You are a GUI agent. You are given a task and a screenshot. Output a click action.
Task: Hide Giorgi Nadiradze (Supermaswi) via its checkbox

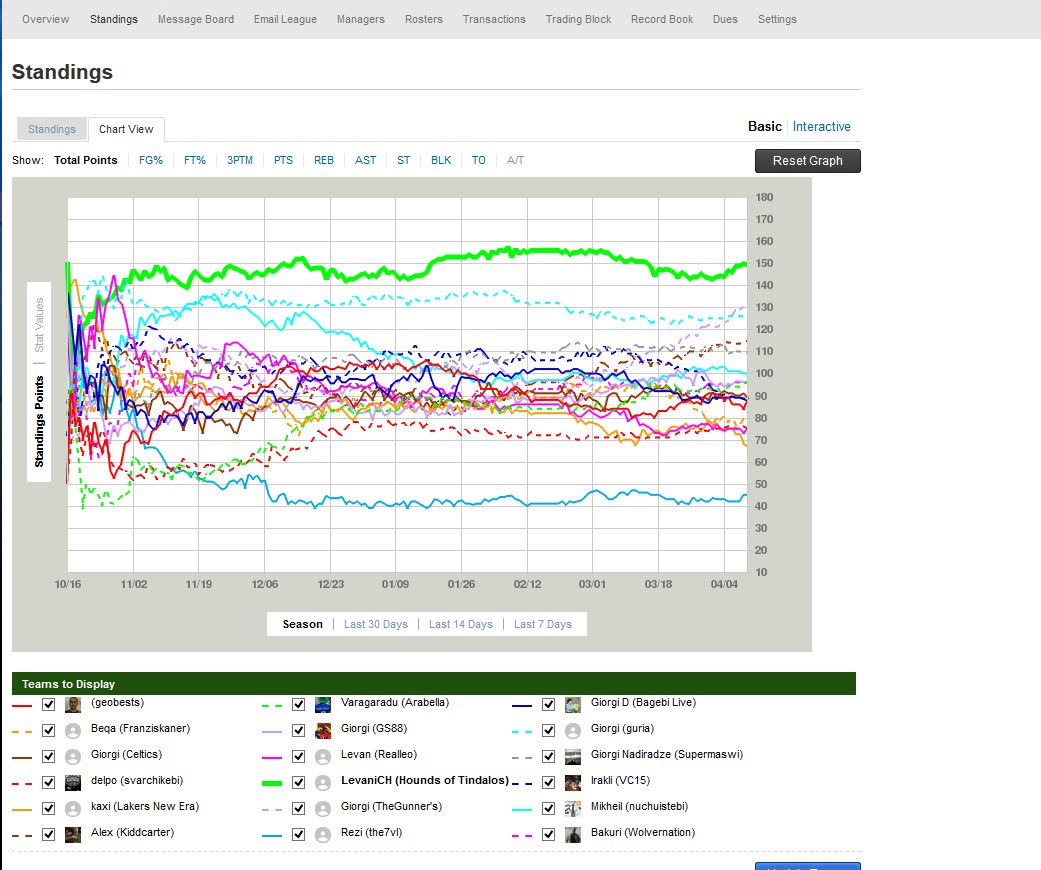coord(548,756)
